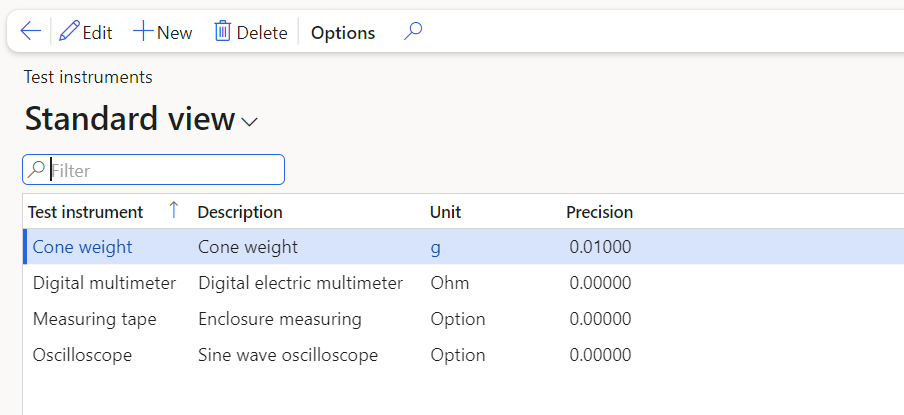Select the Oscilloscope row
The width and height of the screenshot is (904, 415).
(x=82, y=355)
